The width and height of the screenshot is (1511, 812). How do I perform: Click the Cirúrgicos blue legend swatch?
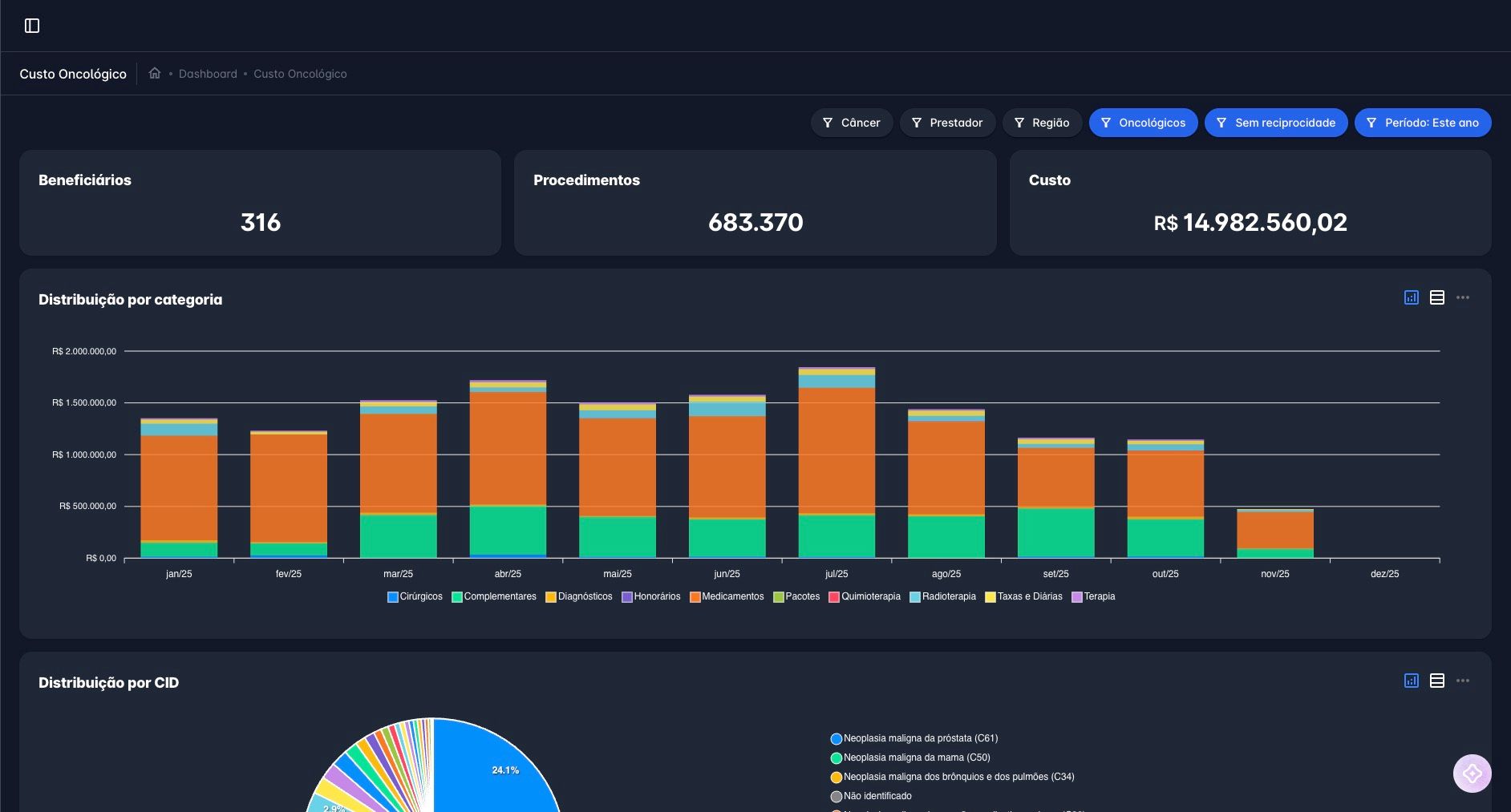coord(393,597)
